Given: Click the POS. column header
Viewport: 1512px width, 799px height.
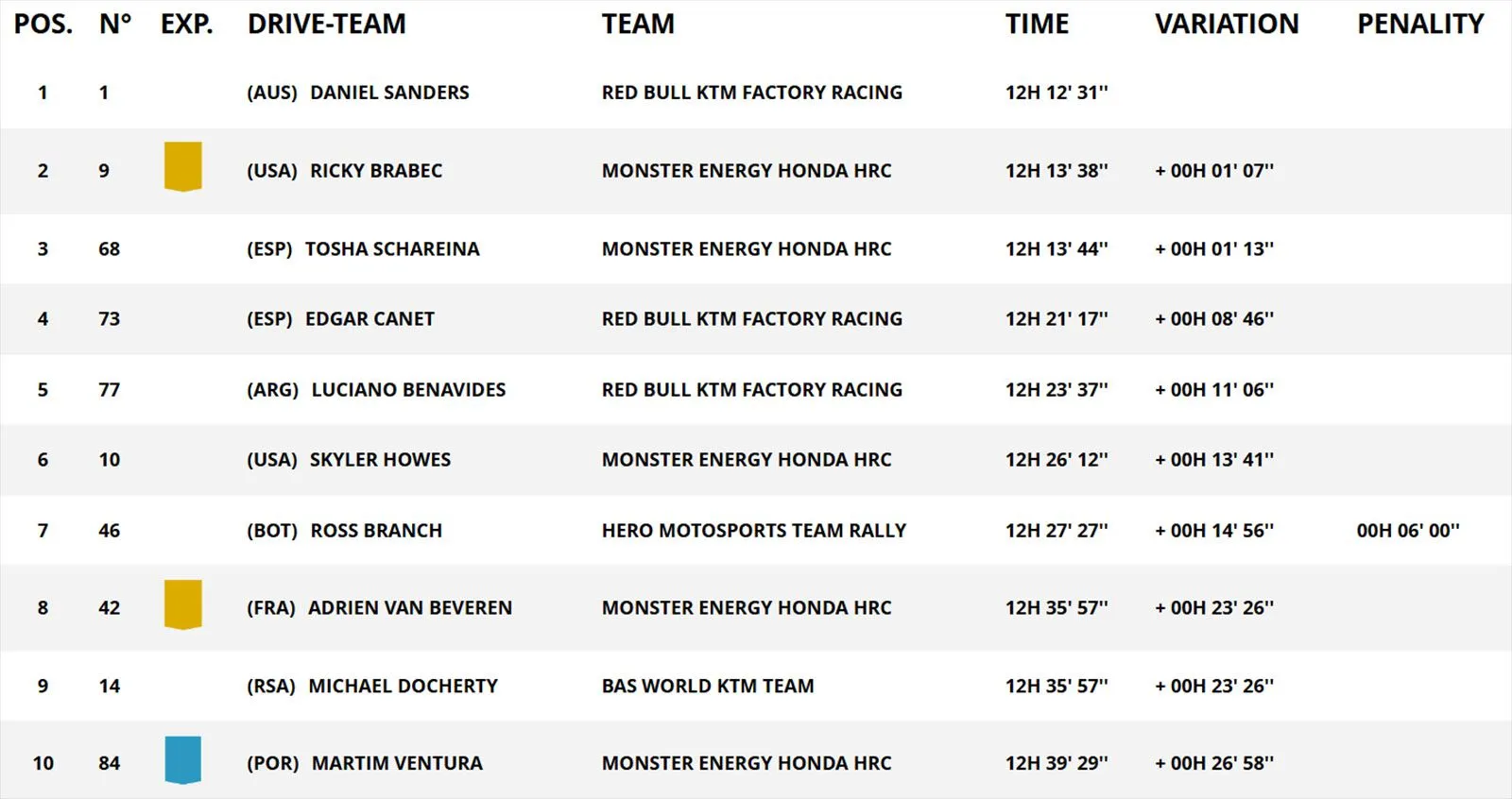Looking at the screenshot, I should (x=43, y=24).
